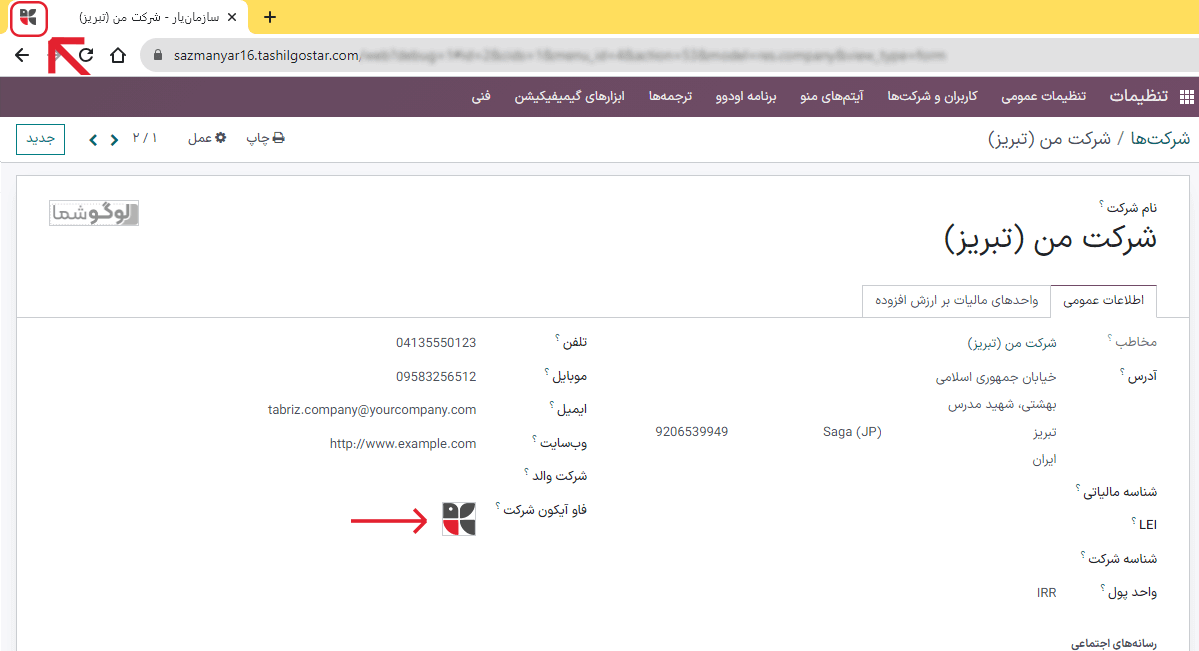Open the عمل action dropdown
The width and height of the screenshot is (1199, 651).
pos(207,138)
